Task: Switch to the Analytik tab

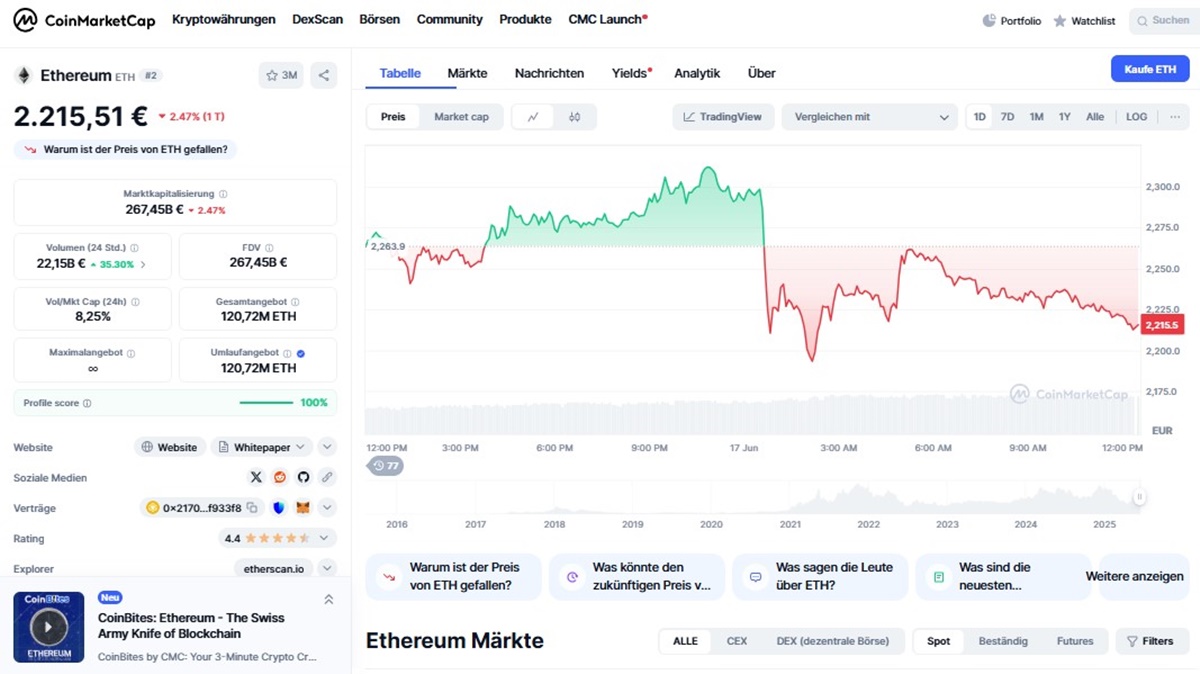Action: (697, 73)
